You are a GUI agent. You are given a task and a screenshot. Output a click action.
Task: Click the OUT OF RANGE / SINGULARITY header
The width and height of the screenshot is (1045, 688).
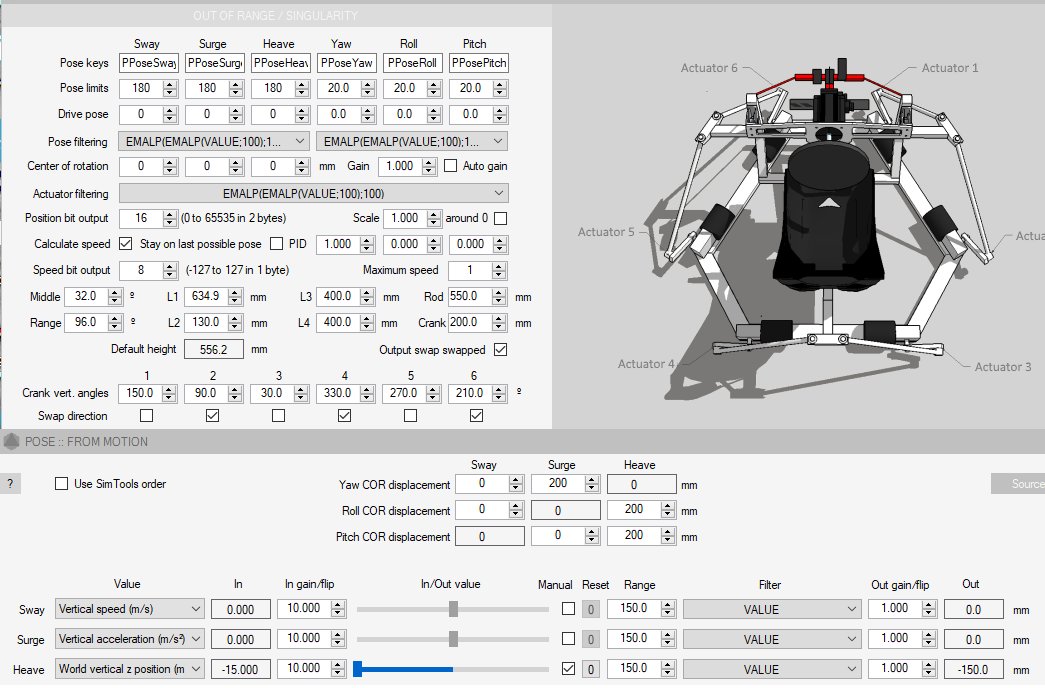pos(275,15)
